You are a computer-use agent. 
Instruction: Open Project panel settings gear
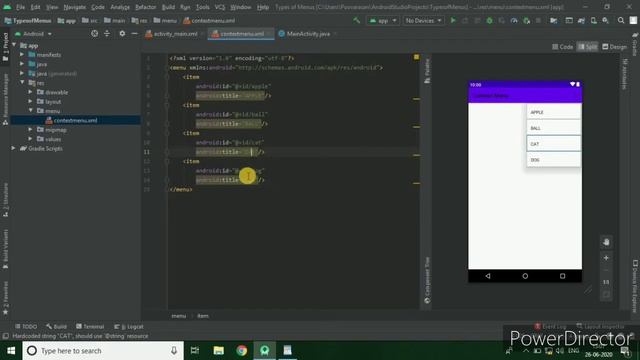(122, 34)
